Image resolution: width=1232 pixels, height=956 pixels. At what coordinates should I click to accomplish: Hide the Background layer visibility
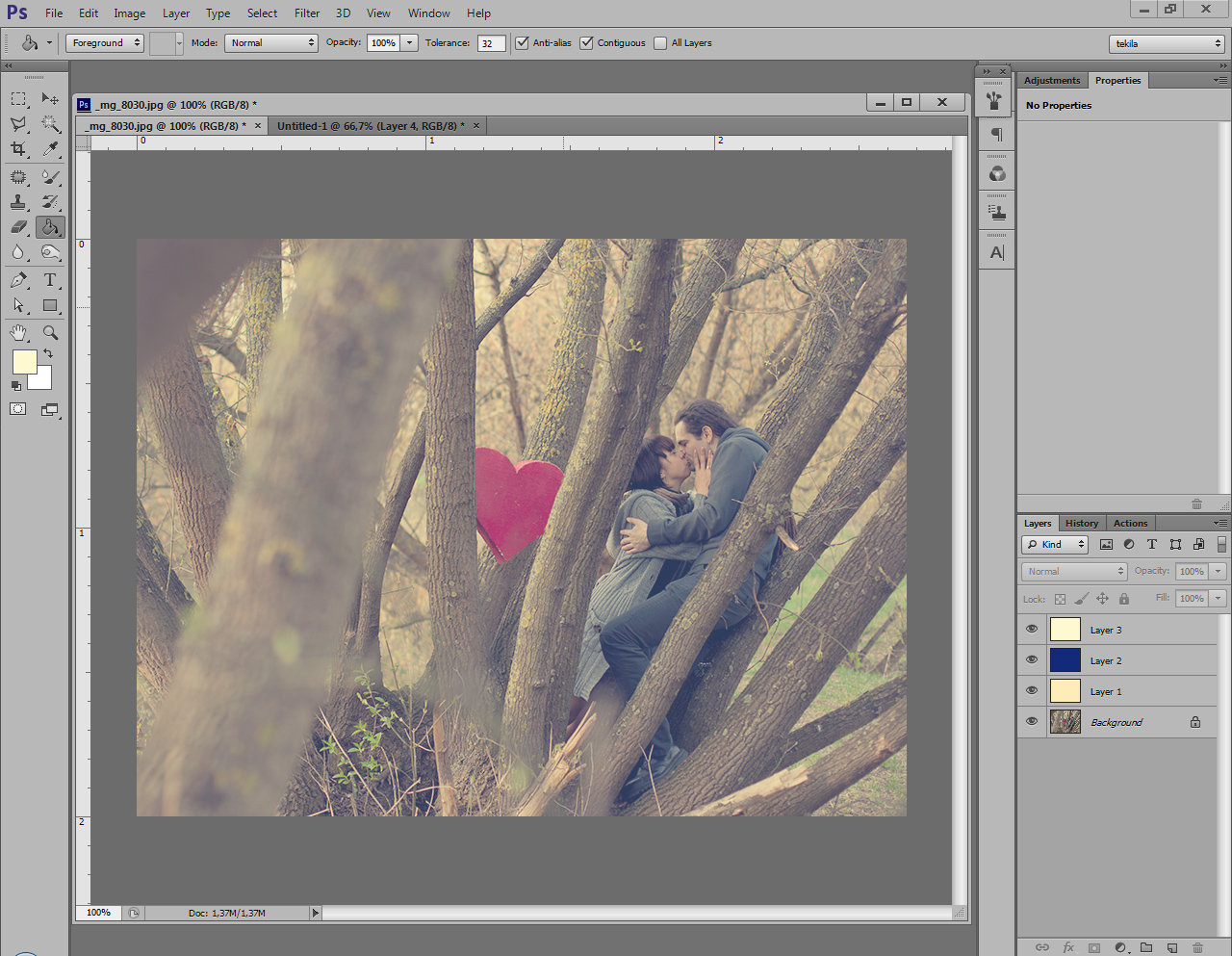[x=1032, y=721]
